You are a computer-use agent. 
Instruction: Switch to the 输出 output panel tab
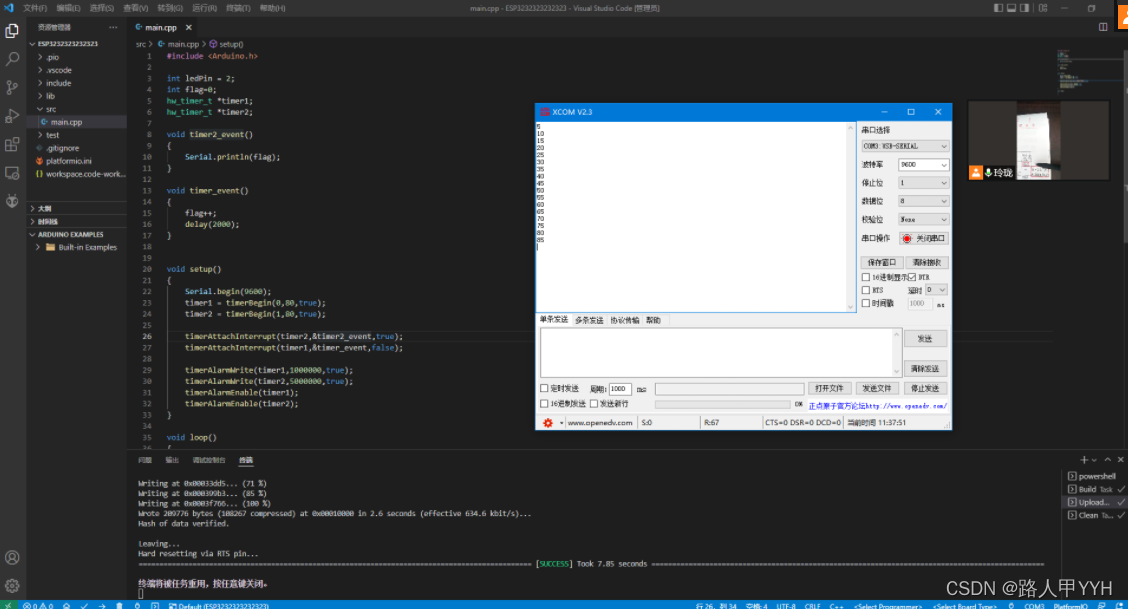(172, 460)
